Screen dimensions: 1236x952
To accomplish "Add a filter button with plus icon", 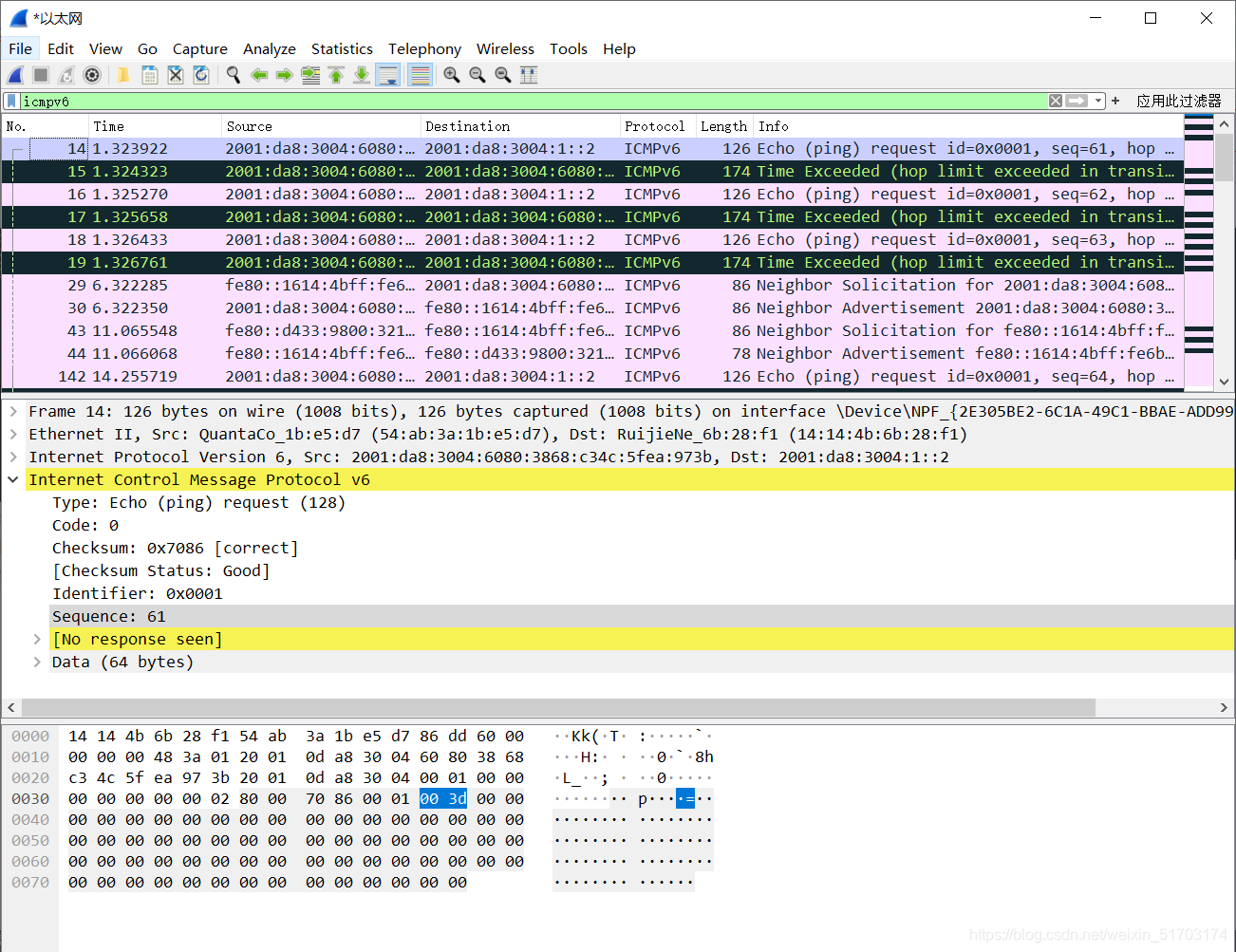I will tap(1115, 101).
